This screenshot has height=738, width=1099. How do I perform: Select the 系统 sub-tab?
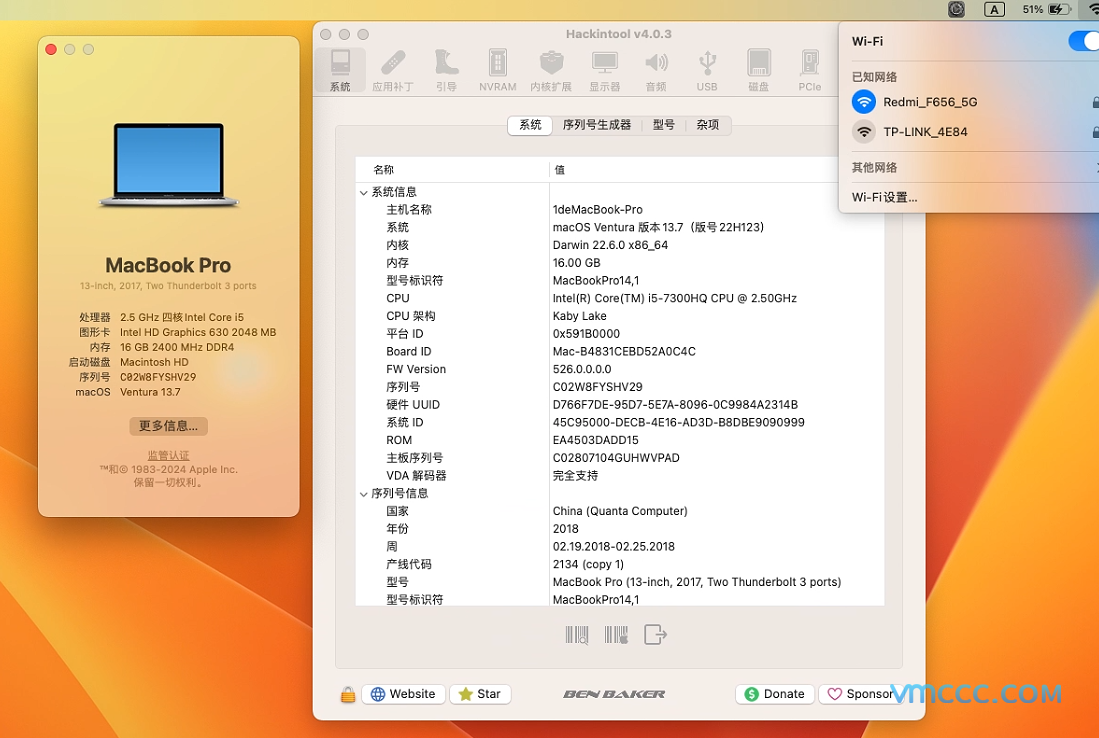pos(531,125)
